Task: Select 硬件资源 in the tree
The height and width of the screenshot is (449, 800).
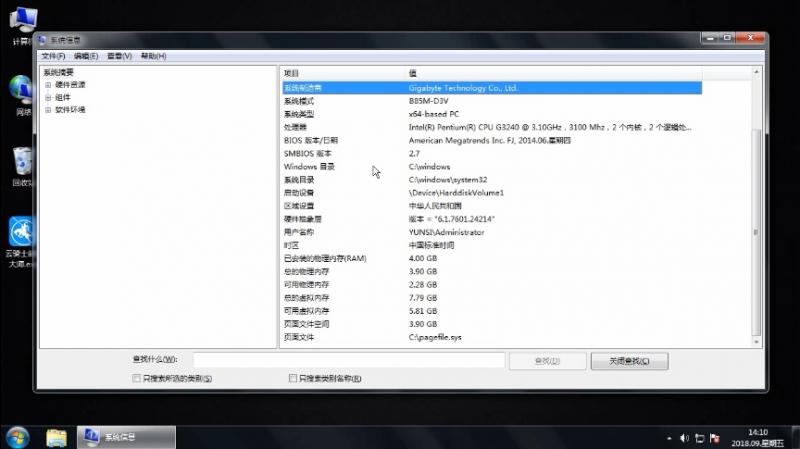Action: pyautogui.click(x=70, y=85)
